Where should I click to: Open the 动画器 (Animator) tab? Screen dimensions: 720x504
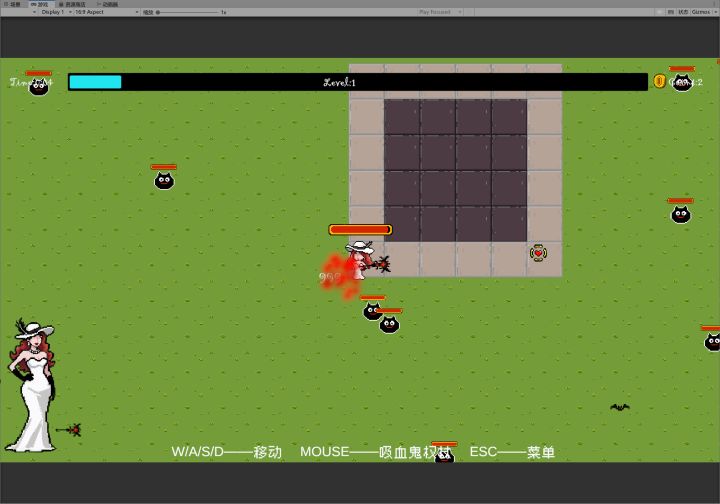pos(108,4)
